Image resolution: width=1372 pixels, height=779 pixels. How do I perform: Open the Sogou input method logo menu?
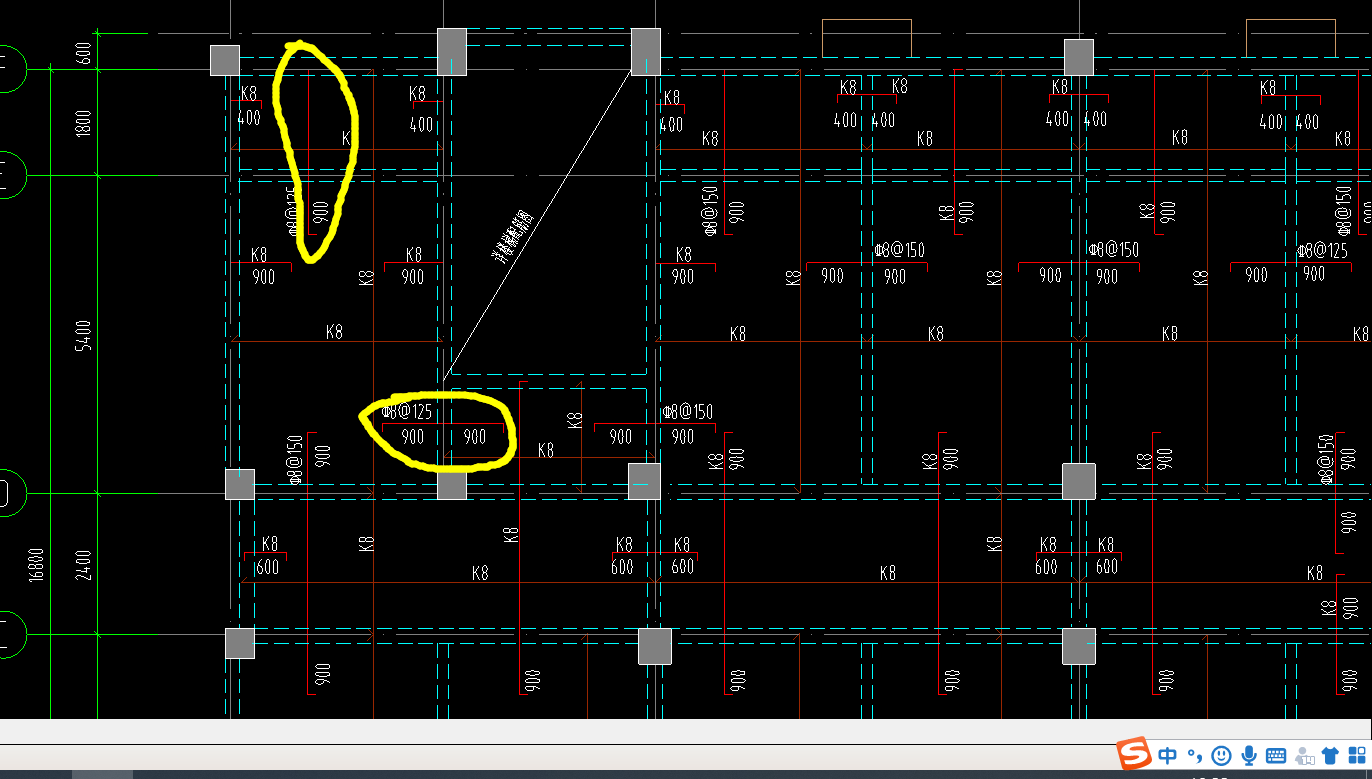(x=1134, y=754)
